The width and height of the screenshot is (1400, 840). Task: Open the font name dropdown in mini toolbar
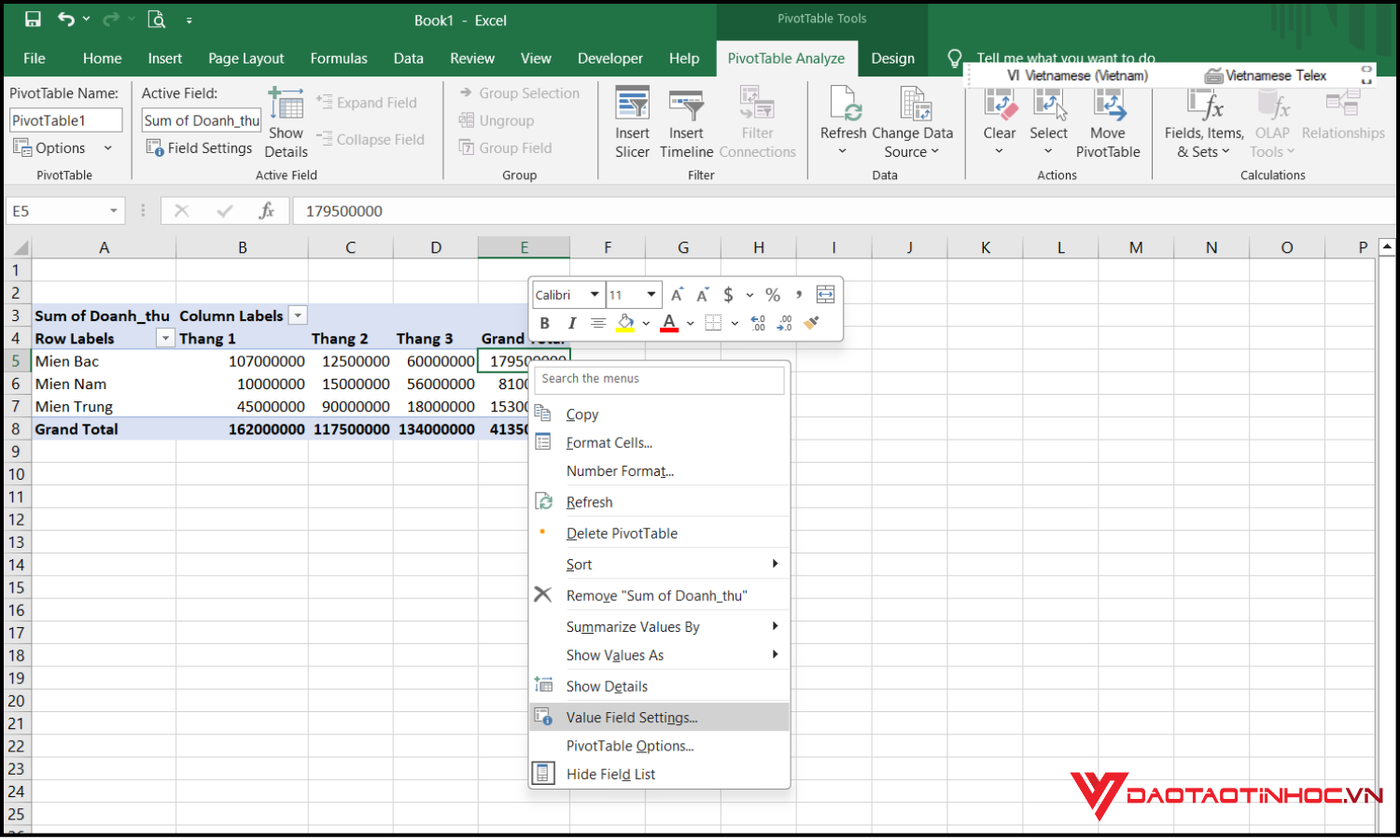pos(595,294)
